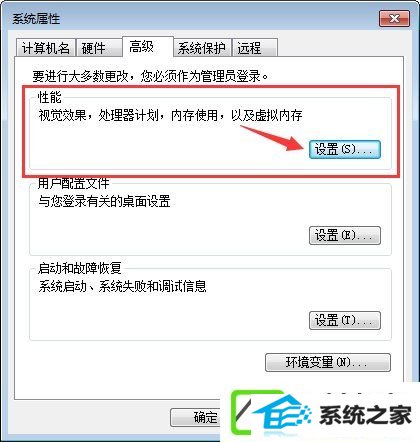Click user profile 设置(E) button

click(345, 236)
